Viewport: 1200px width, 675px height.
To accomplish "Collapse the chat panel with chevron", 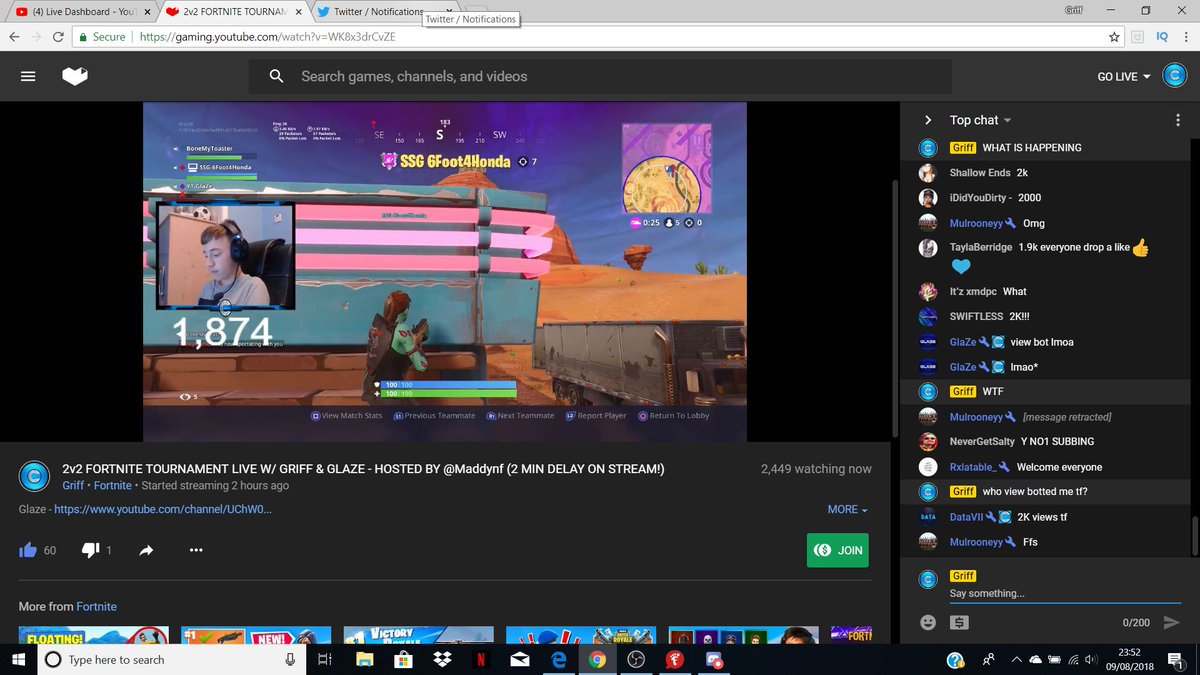I will pyautogui.click(x=928, y=120).
